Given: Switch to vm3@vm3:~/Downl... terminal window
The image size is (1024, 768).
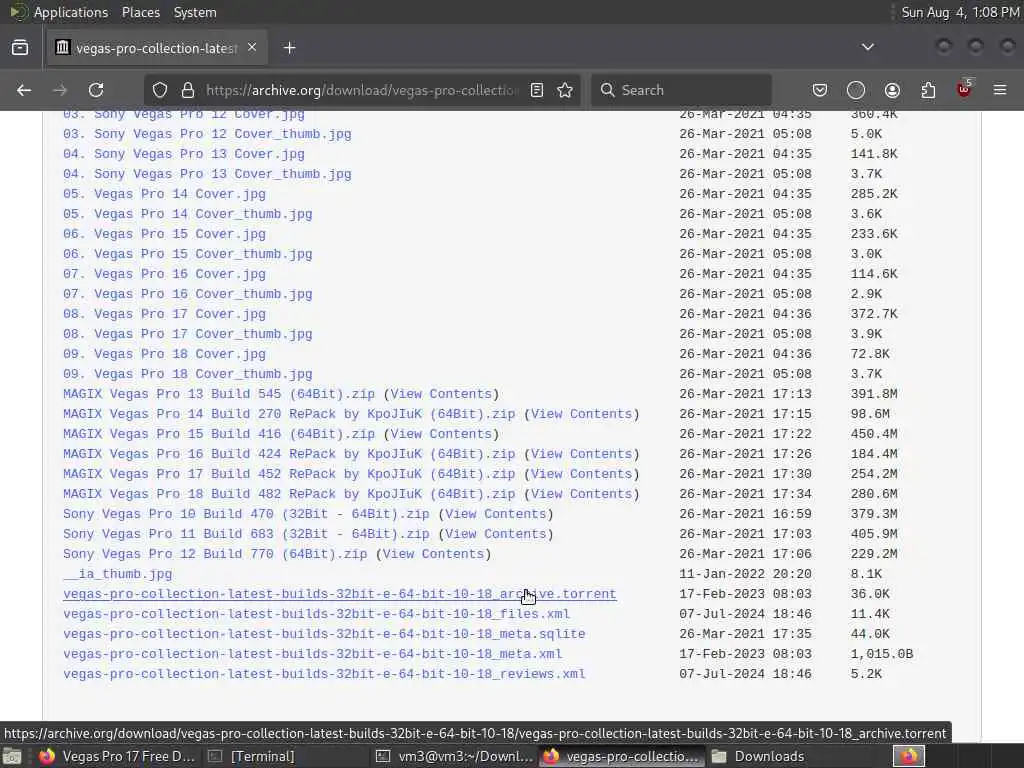Looking at the screenshot, I should (x=454, y=756).
